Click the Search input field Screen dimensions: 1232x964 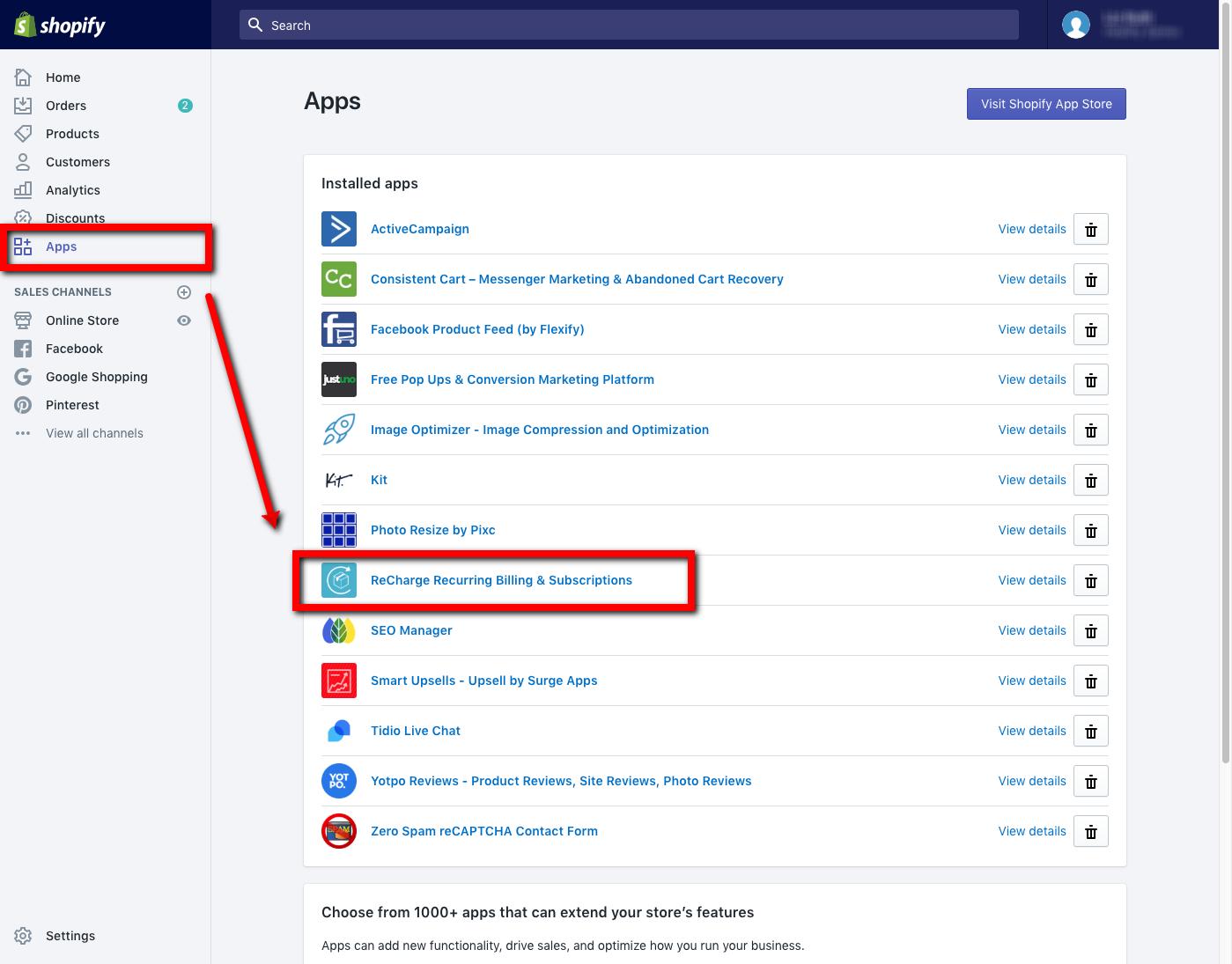629,26
